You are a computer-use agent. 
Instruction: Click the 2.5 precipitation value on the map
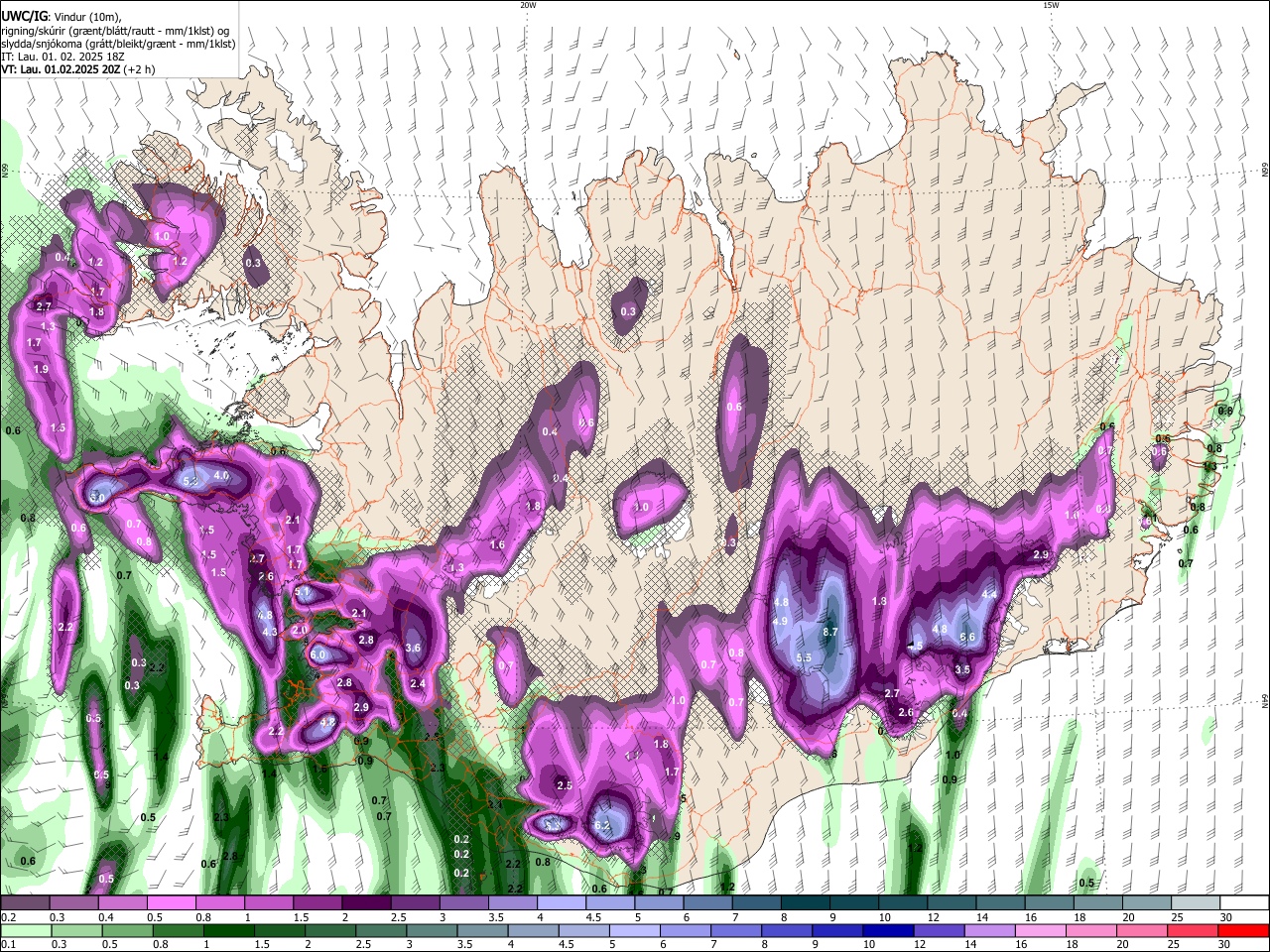[565, 785]
